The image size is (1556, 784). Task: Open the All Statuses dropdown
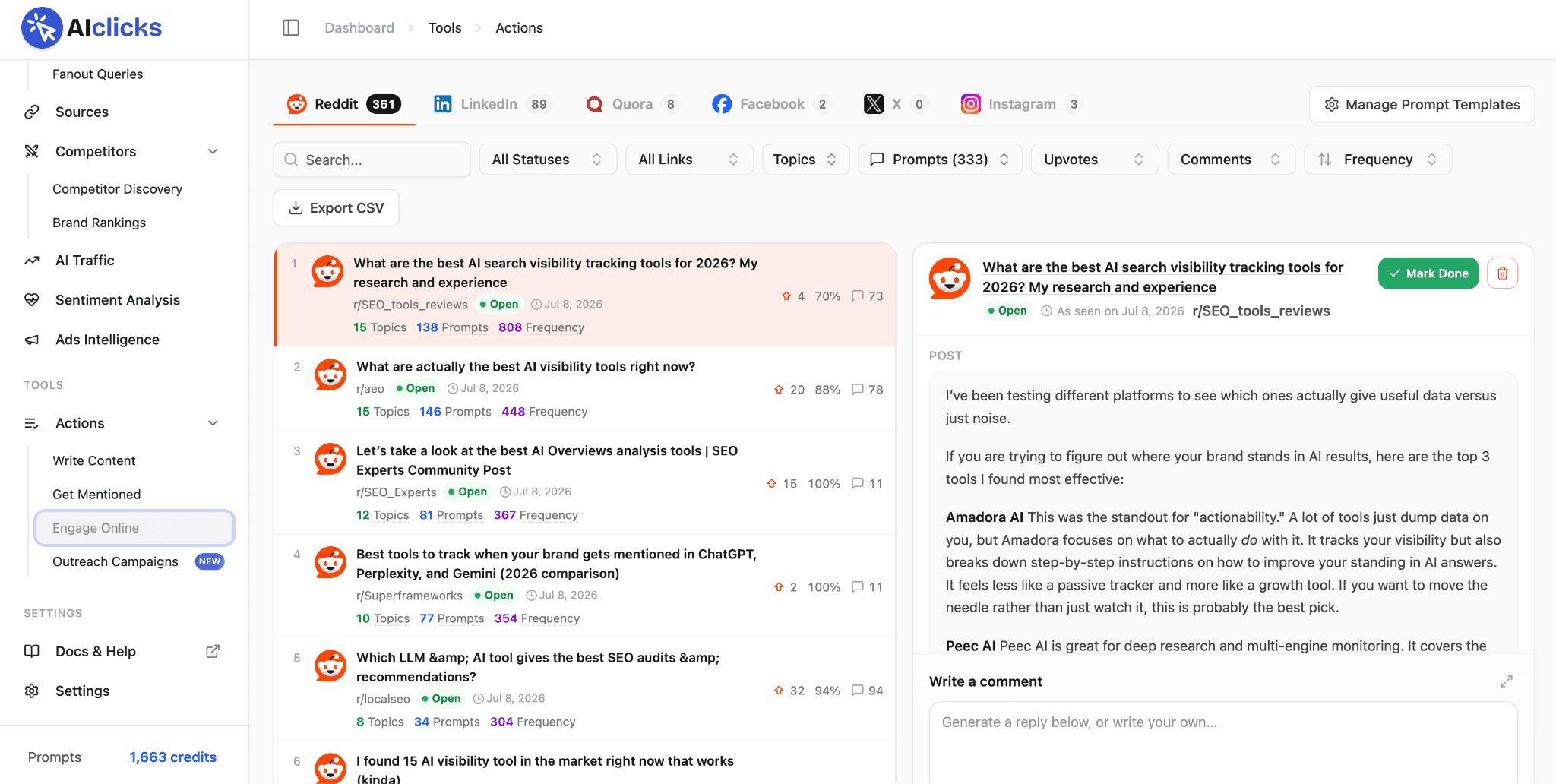coord(548,160)
